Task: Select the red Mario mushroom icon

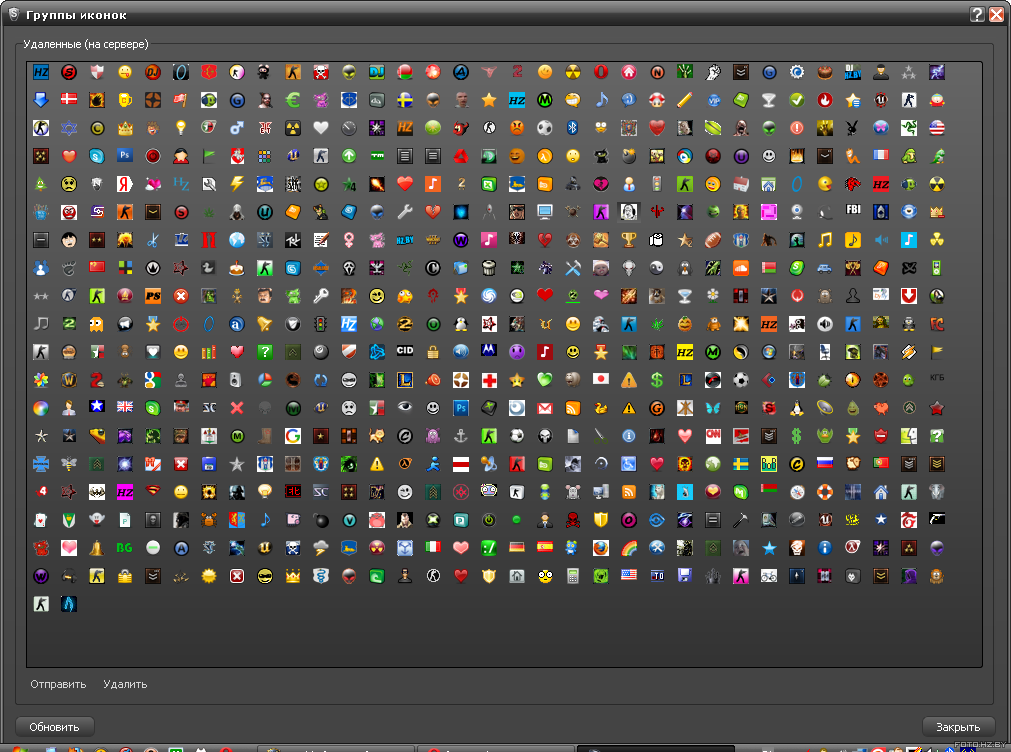Action: [656, 99]
